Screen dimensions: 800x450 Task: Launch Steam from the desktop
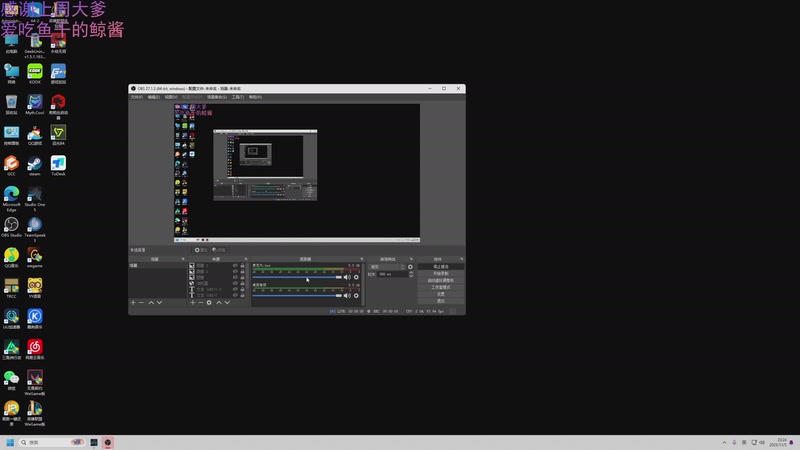coord(35,166)
